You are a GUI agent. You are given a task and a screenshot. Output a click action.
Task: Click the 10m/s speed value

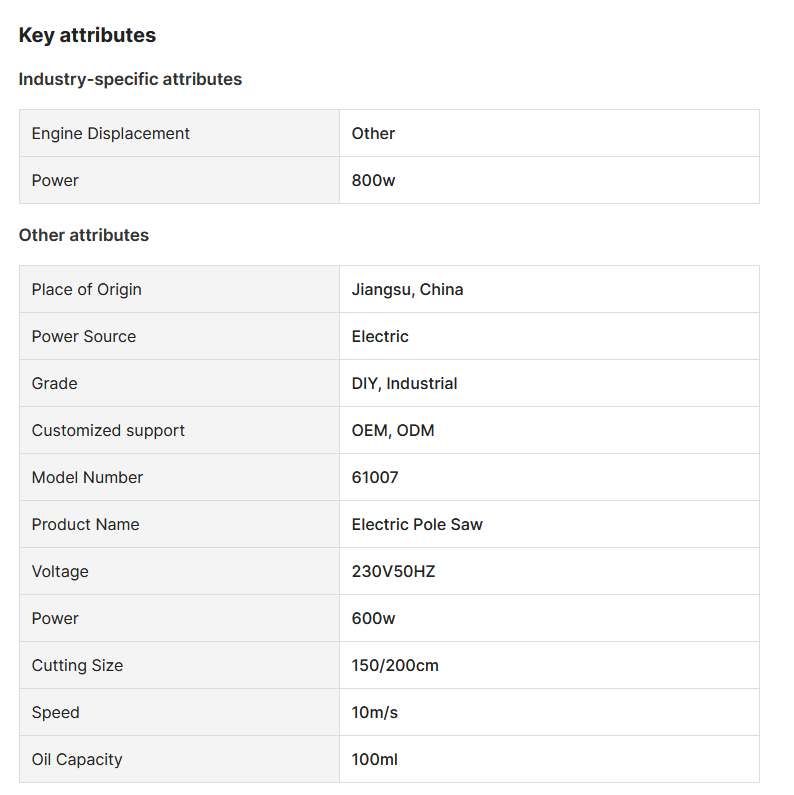tap(375, 712)
